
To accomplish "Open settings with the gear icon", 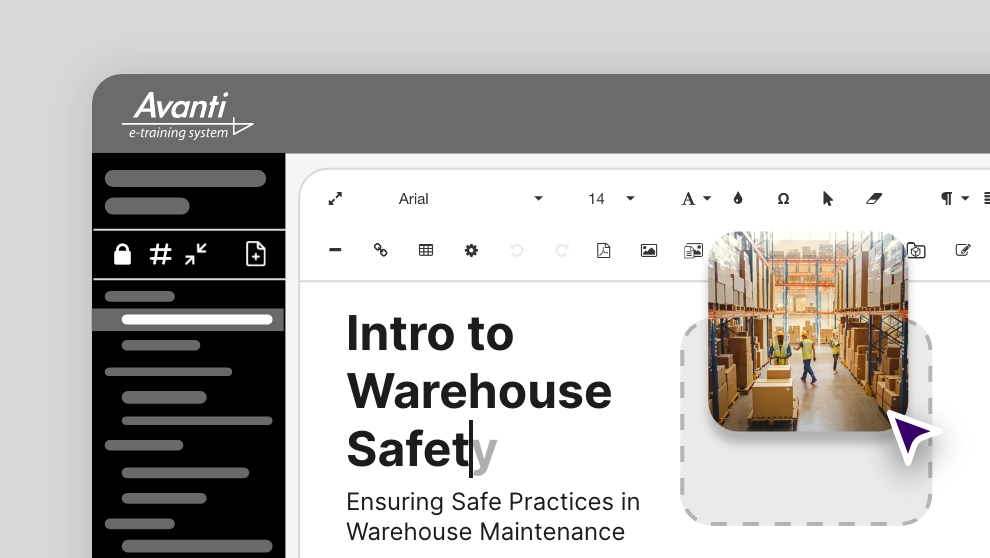I will pyautogui.click(x=471, y=250).
